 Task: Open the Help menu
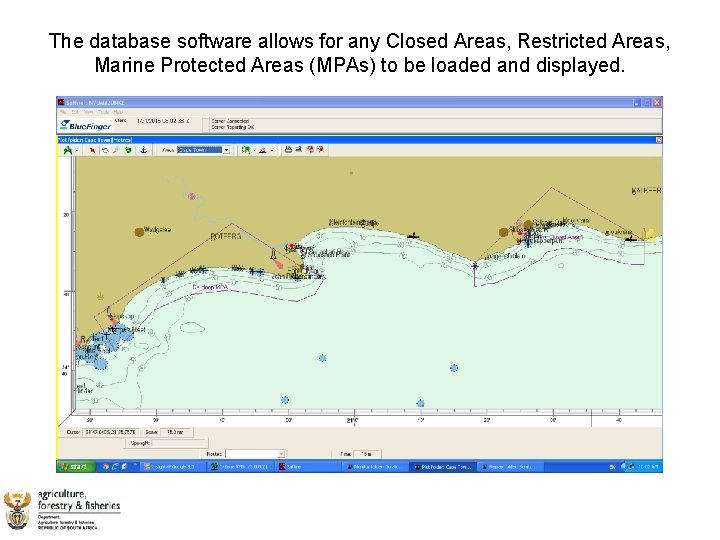(118, 112)
